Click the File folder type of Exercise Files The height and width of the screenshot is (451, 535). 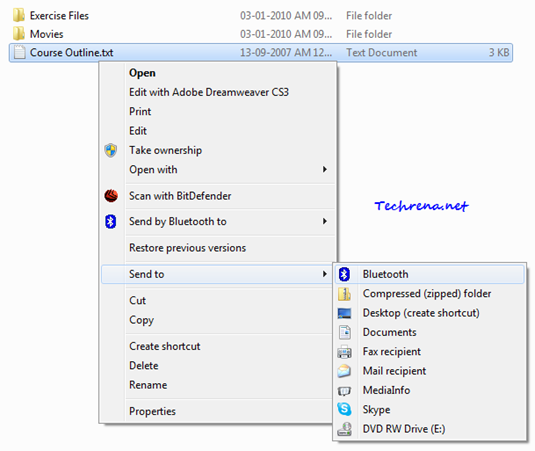tap(369, 16)
